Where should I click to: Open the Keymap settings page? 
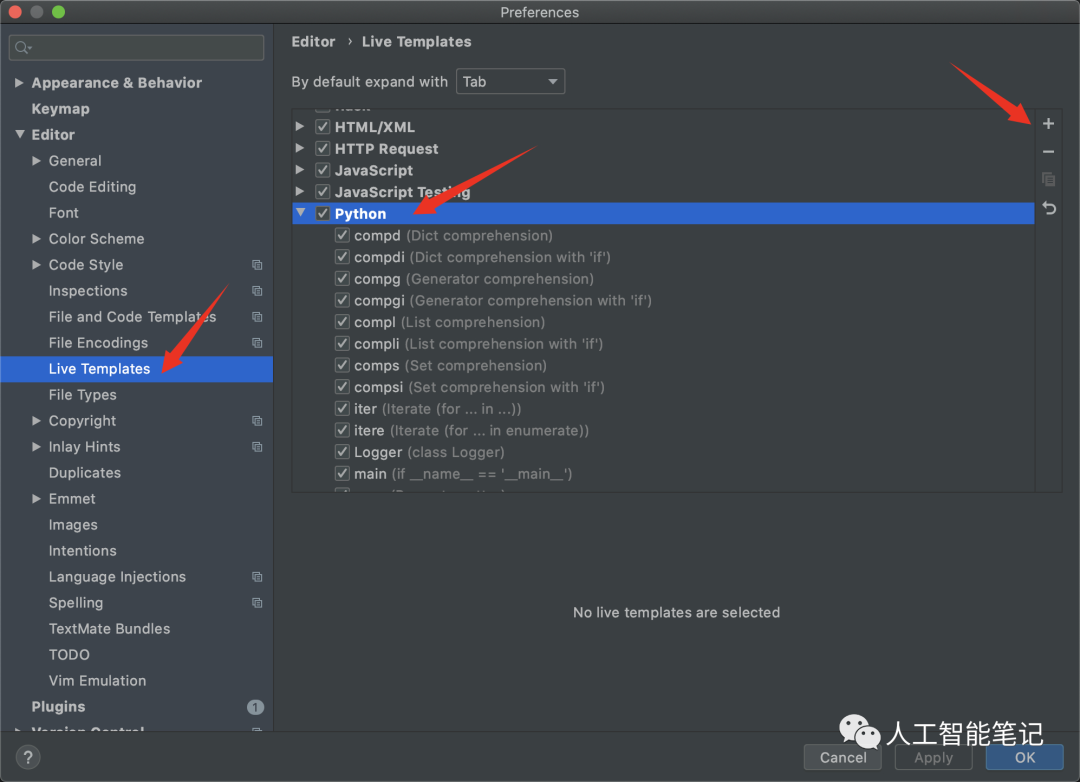pyautogui.click(x=61, y=109)
